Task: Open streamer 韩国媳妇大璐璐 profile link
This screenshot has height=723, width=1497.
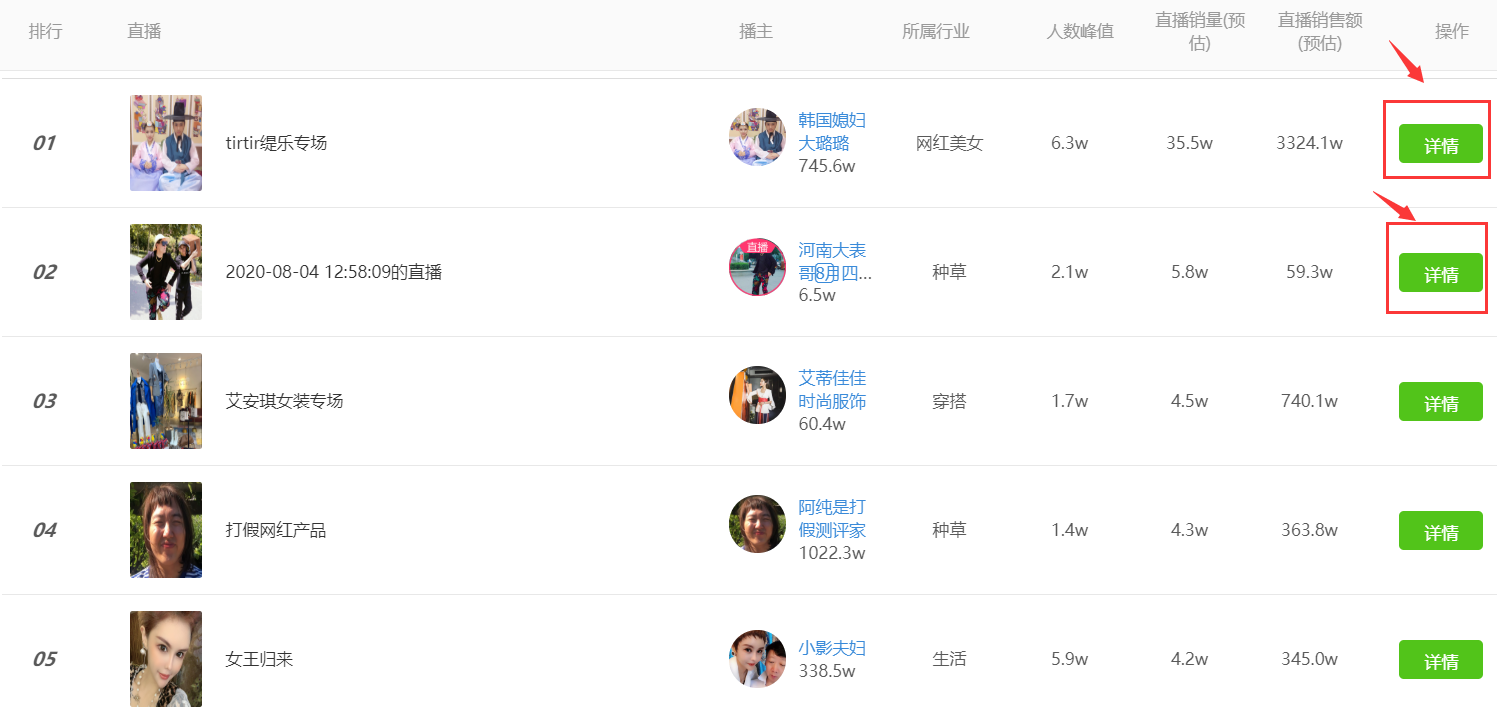Action: coord(832,131)
